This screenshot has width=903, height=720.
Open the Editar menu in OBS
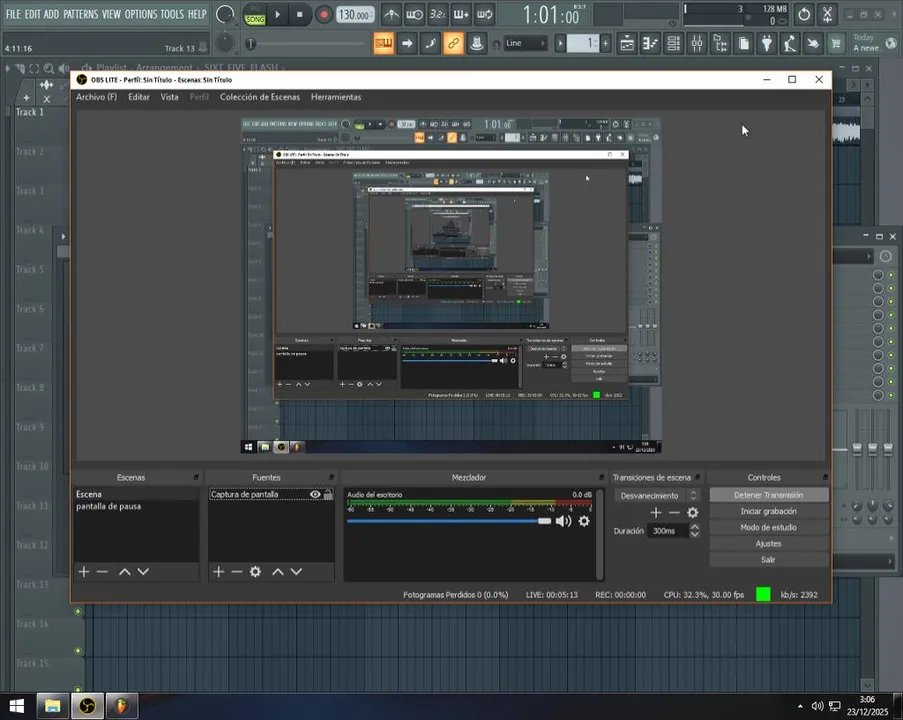(139, 97)
